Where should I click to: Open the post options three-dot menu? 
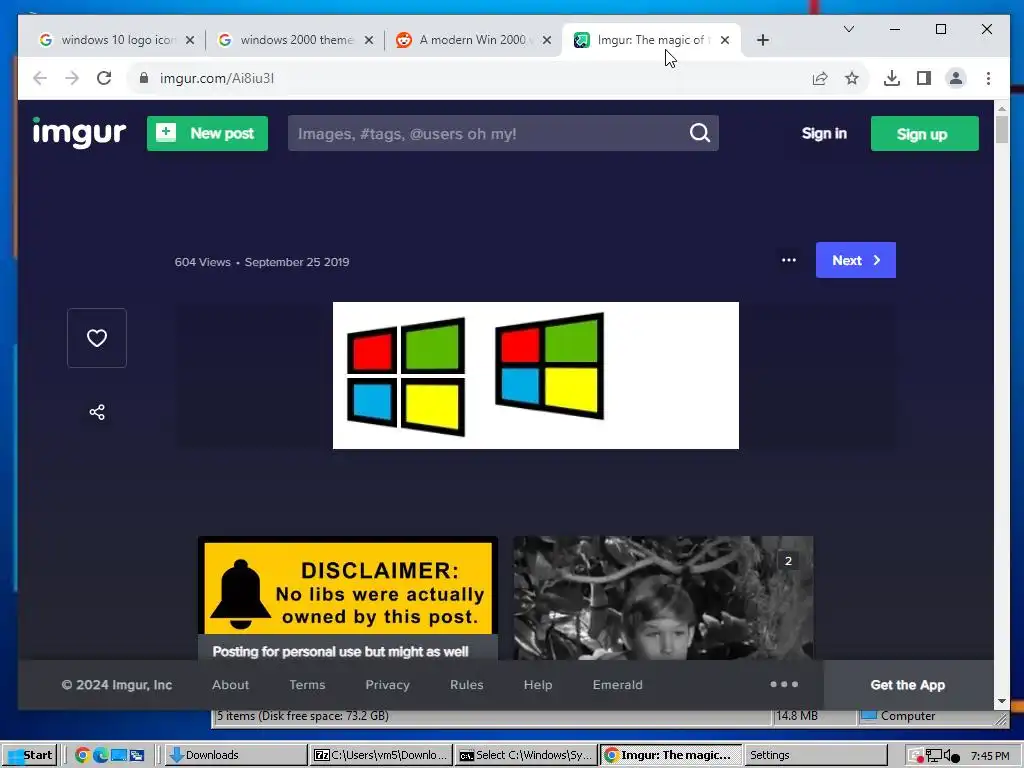789,260
